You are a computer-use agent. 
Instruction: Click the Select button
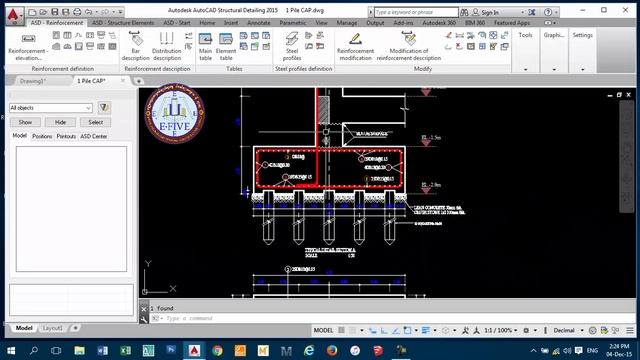pyautogui.click(x=96, y=122)
